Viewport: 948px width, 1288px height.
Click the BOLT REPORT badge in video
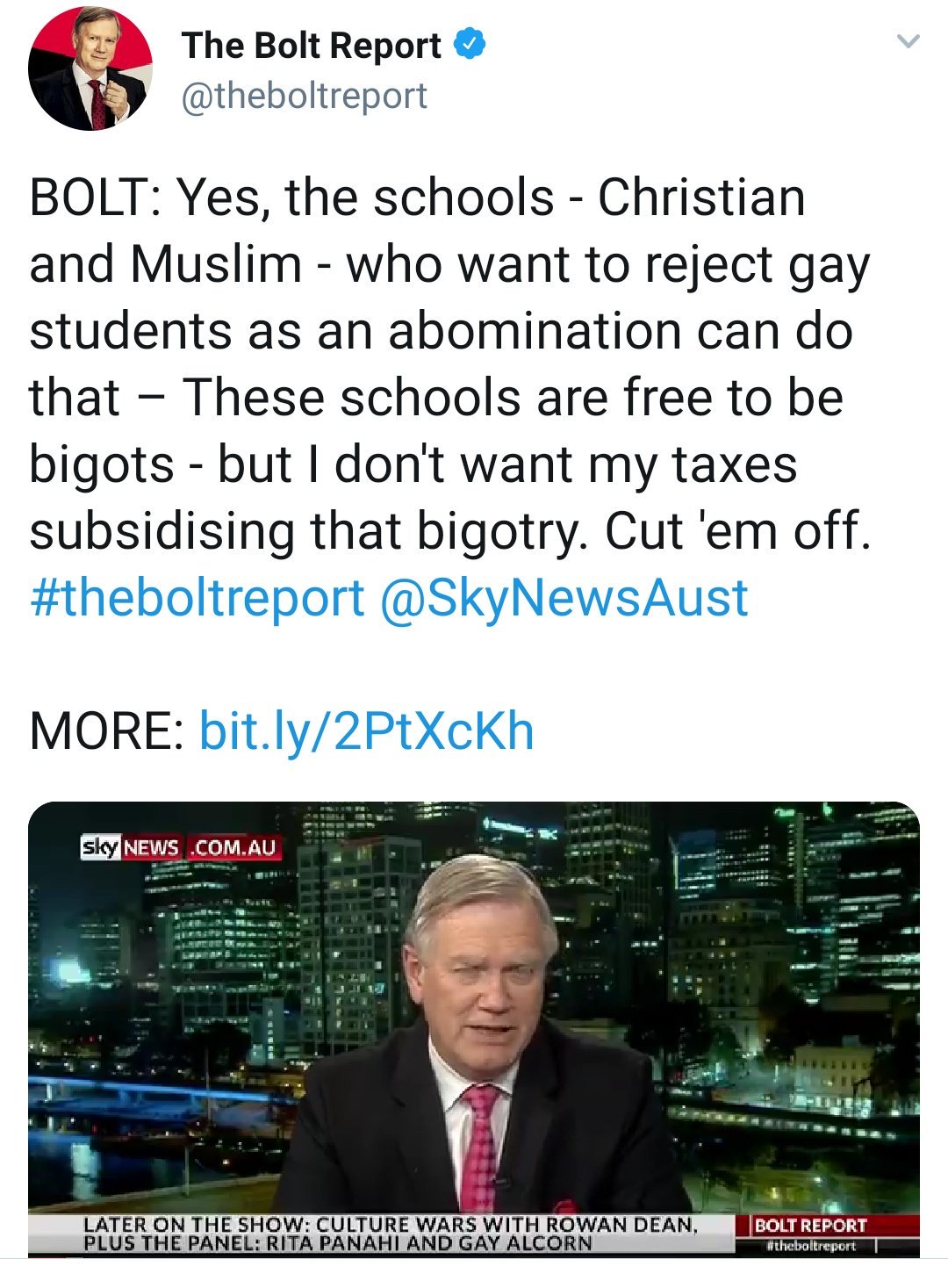[x=810, y=1226]
